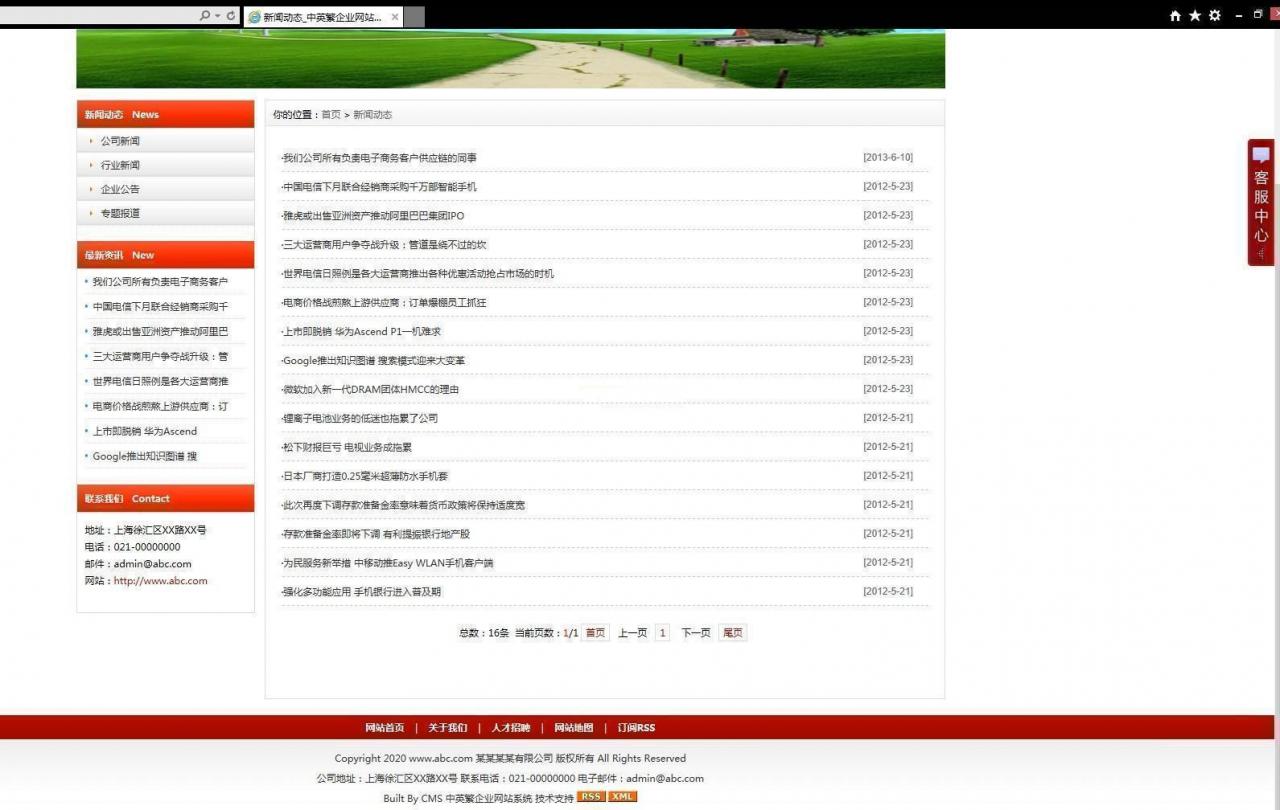The height and width of the screenshot is (810, 1280).
Task: Click the 尾页 pagination button
Action: coord(732,633)
